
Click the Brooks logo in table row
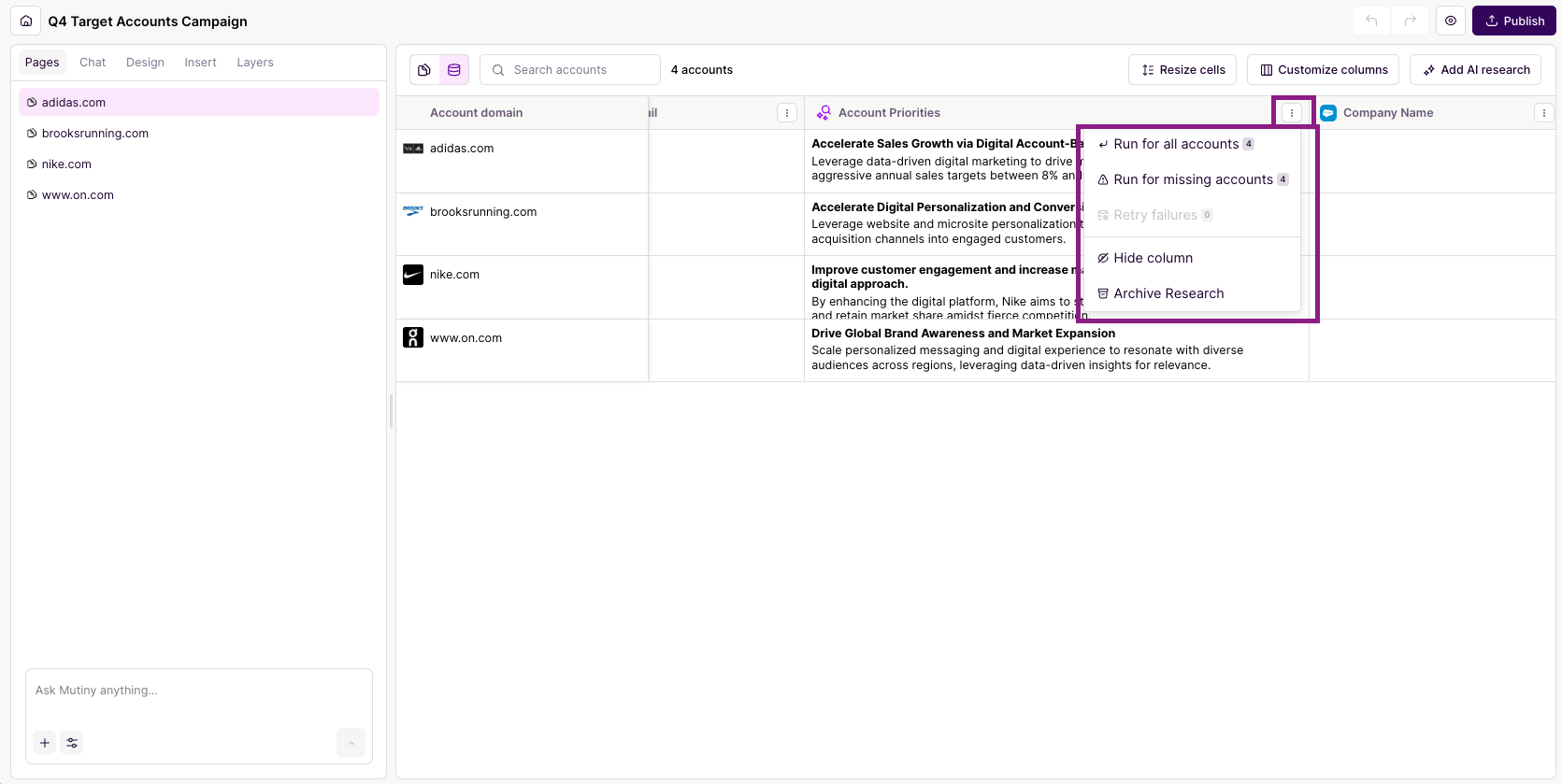[413, 211]
